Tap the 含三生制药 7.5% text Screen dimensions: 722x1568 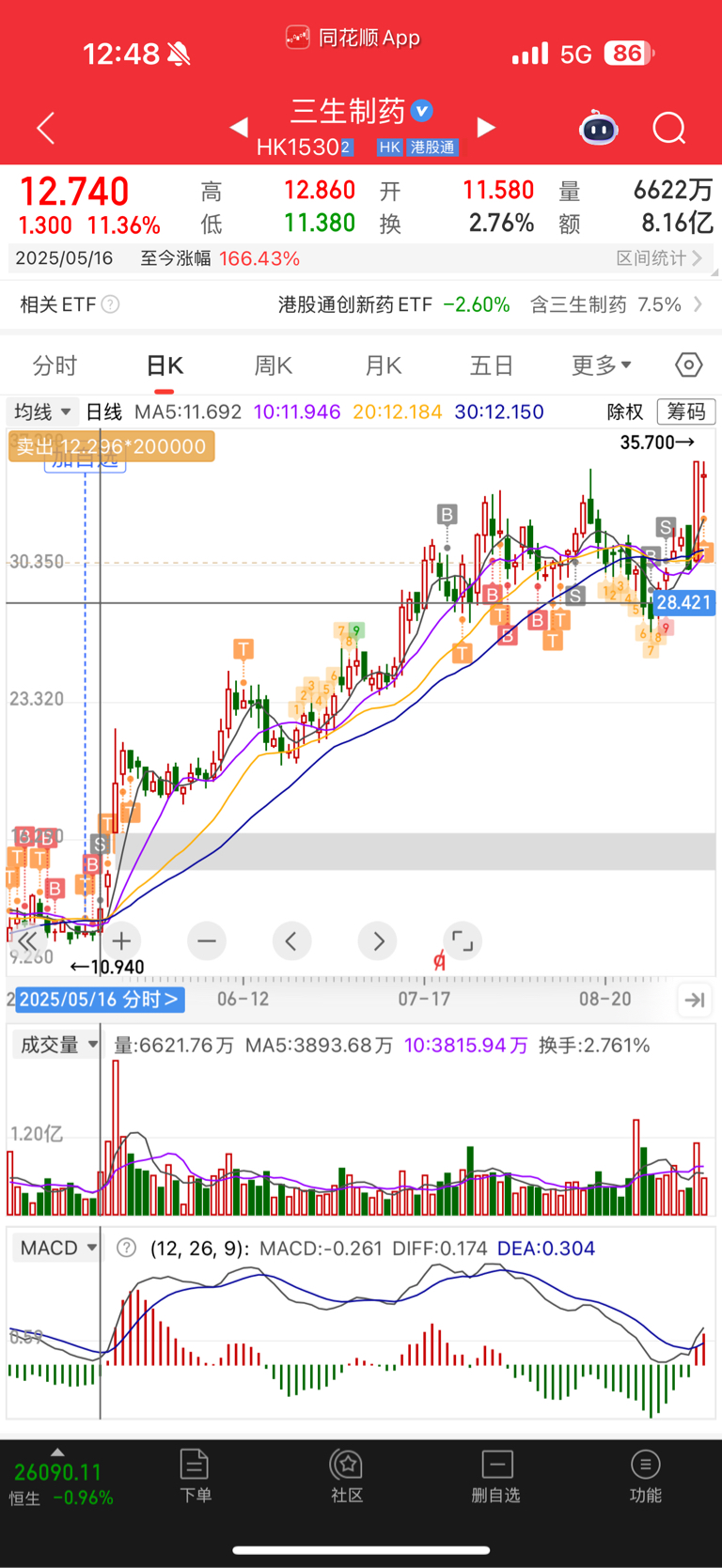[x=605, y=304]
